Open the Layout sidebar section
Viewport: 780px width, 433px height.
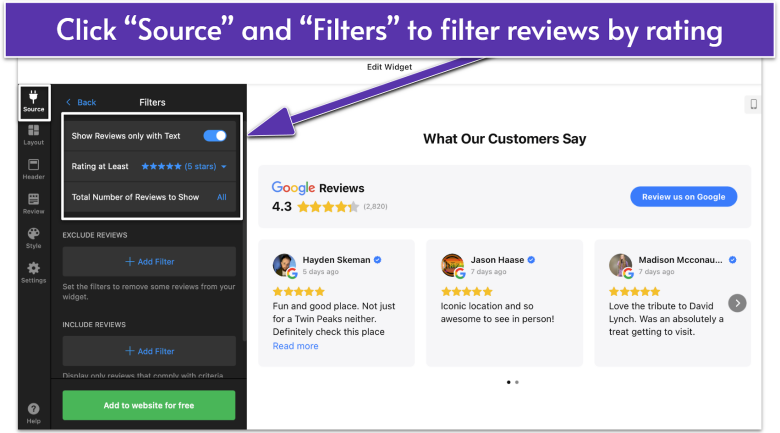33,135
